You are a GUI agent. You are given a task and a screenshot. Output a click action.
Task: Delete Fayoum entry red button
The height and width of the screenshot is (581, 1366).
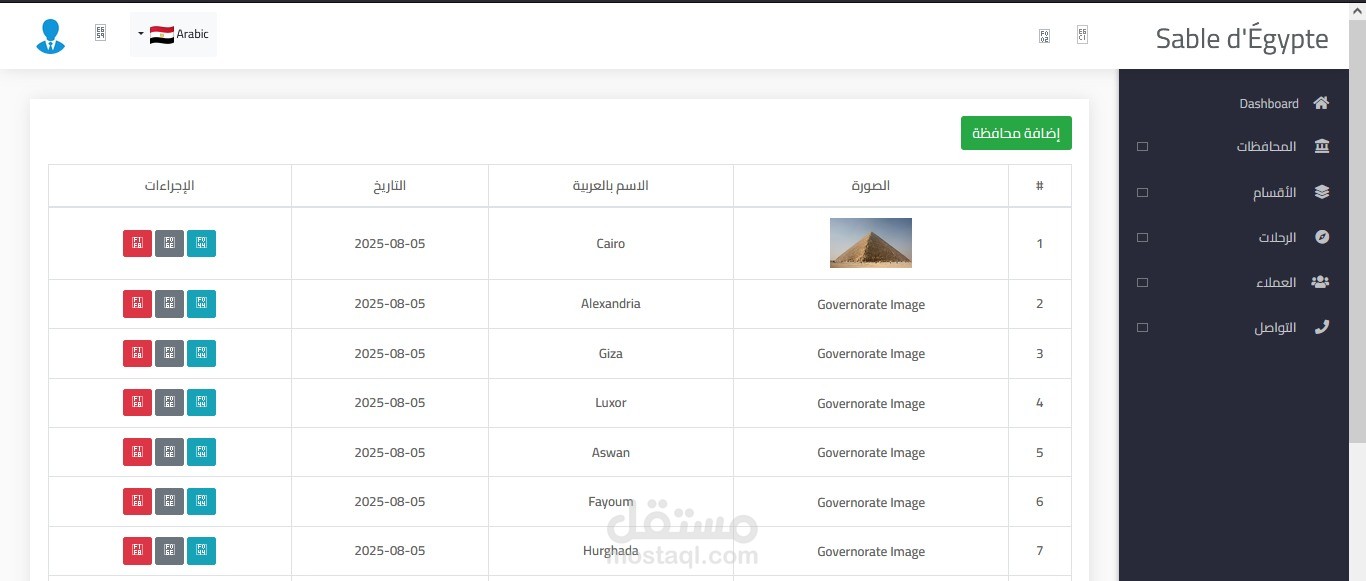(x=137, y=501)
